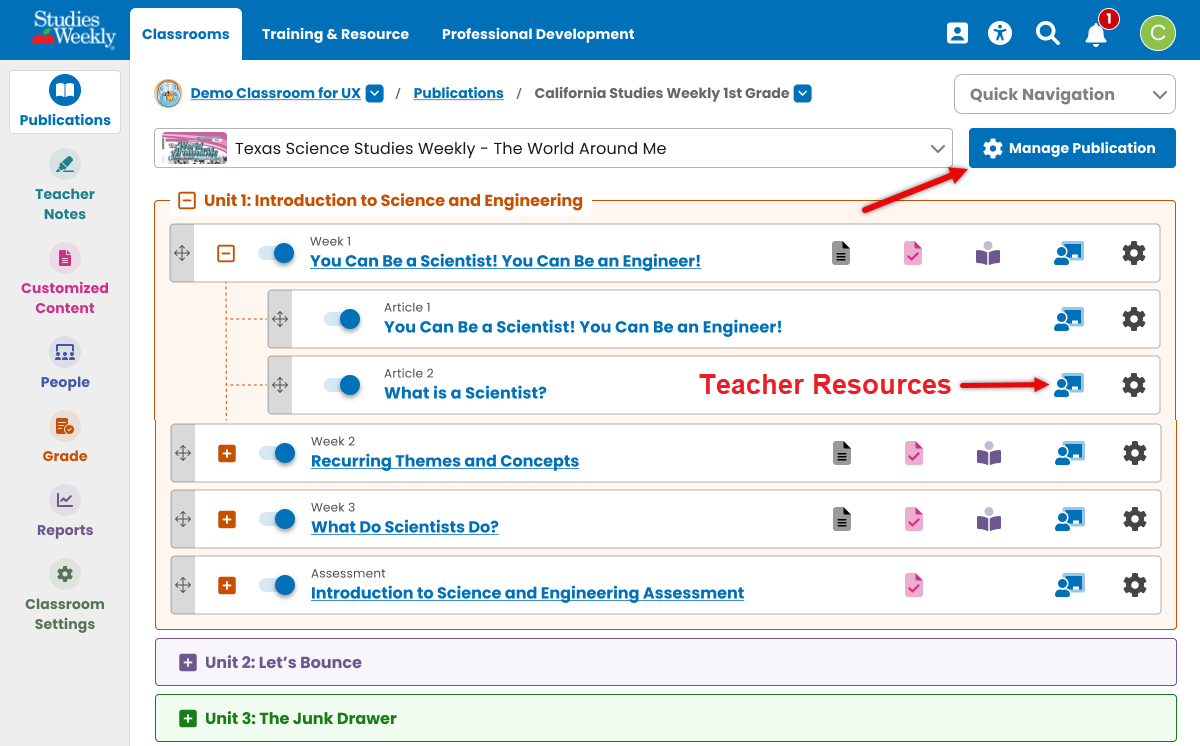The height and width of the screenshot is (746, 1200).
Task: Open the settings gear for Week 2
Action: [x=1134, y=453]
